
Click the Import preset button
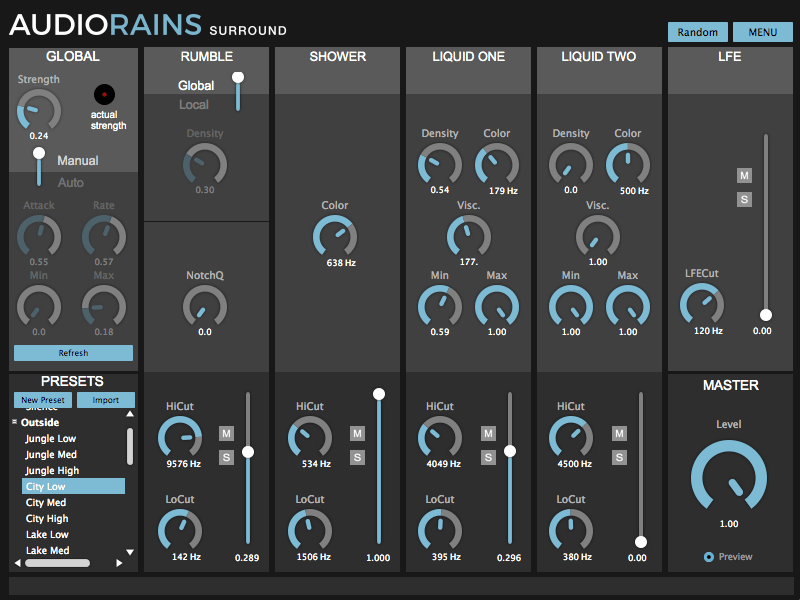click(x=106, y=400)
